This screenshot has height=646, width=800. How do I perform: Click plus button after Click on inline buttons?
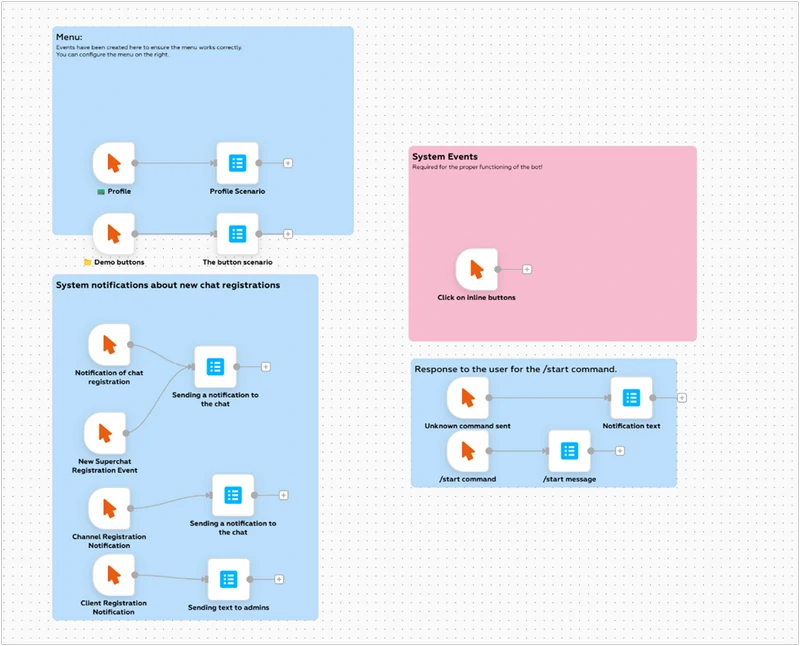tap(527, 269)
